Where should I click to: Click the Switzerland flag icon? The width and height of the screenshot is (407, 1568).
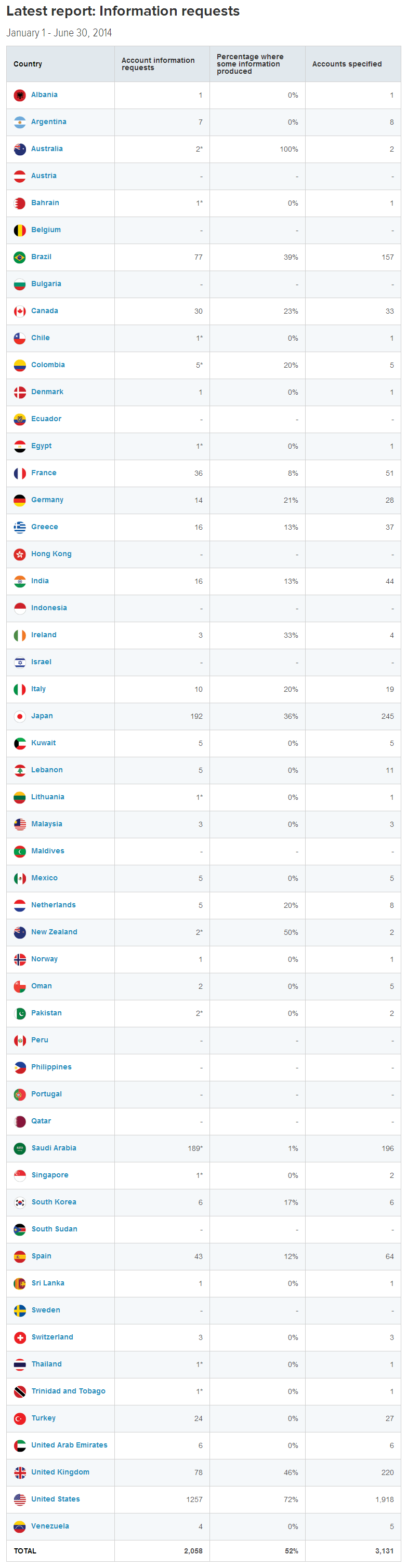click(x=20, y=1337)
